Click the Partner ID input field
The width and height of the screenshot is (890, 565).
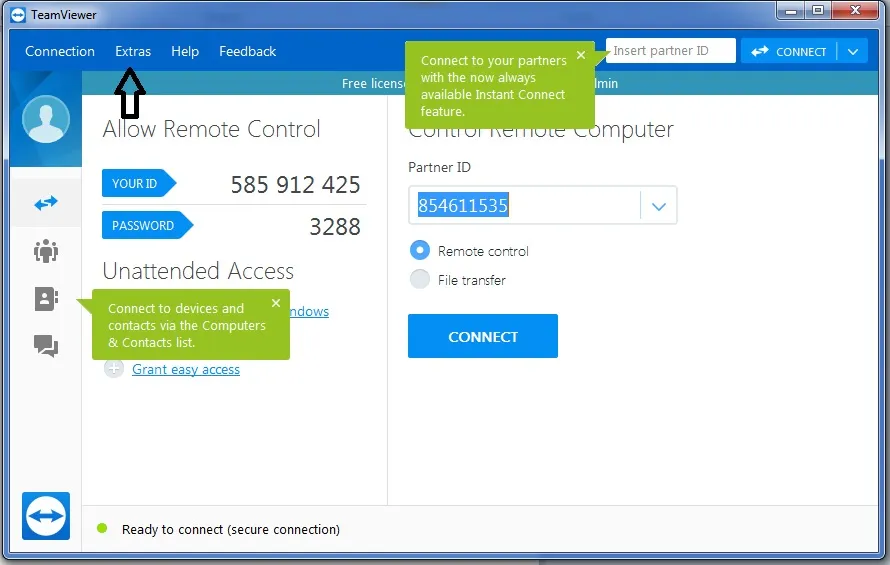(x=524, y=205)
